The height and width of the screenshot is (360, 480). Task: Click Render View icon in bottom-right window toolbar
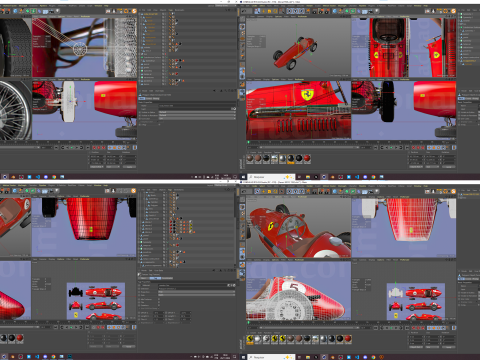tap(315, 191)
